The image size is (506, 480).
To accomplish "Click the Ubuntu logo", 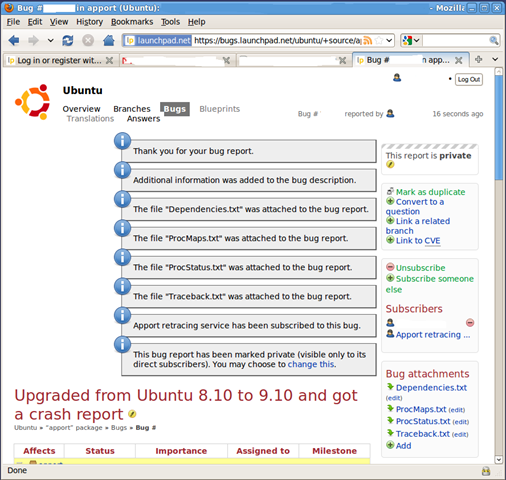I will point(32,102).
